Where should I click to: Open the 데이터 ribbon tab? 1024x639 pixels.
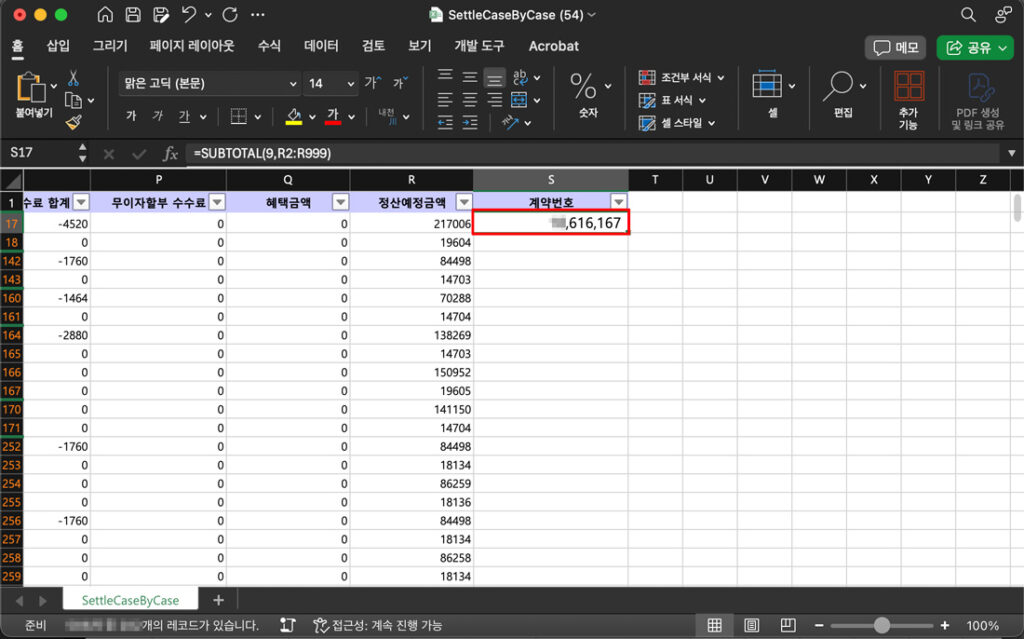[x=321, y=46]
